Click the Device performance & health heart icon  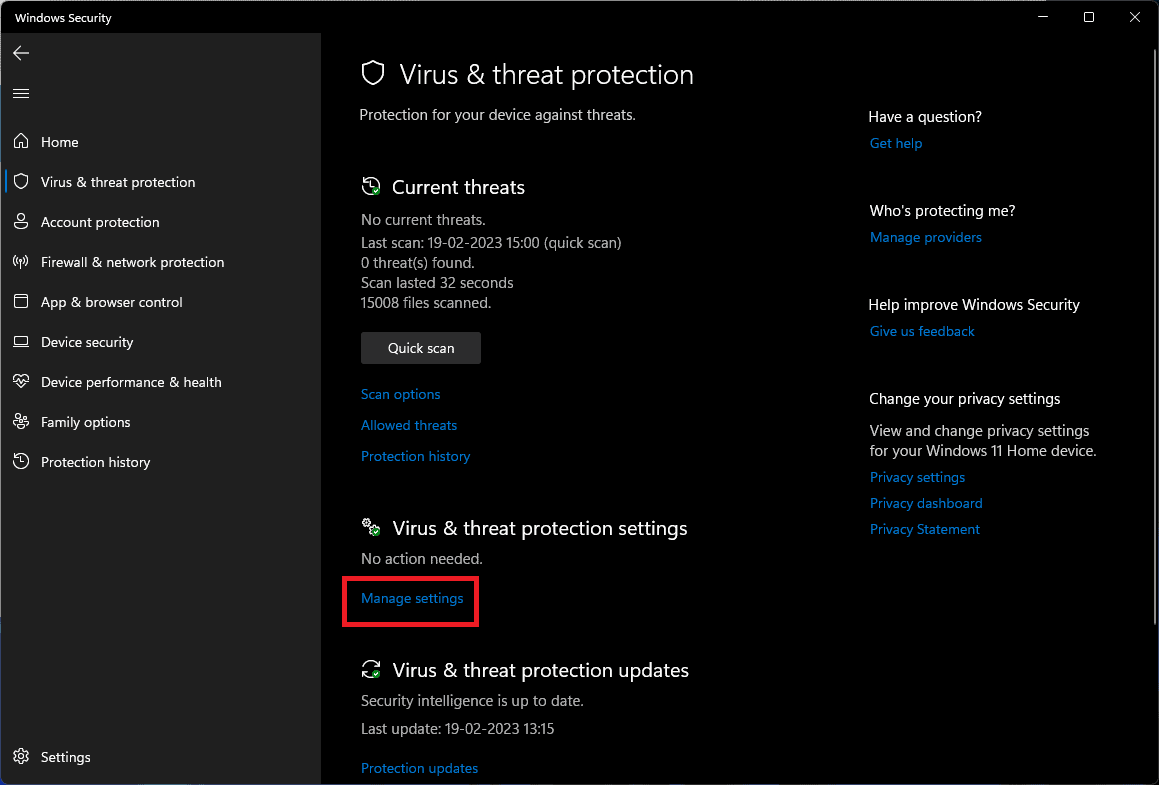coord(21,382)
